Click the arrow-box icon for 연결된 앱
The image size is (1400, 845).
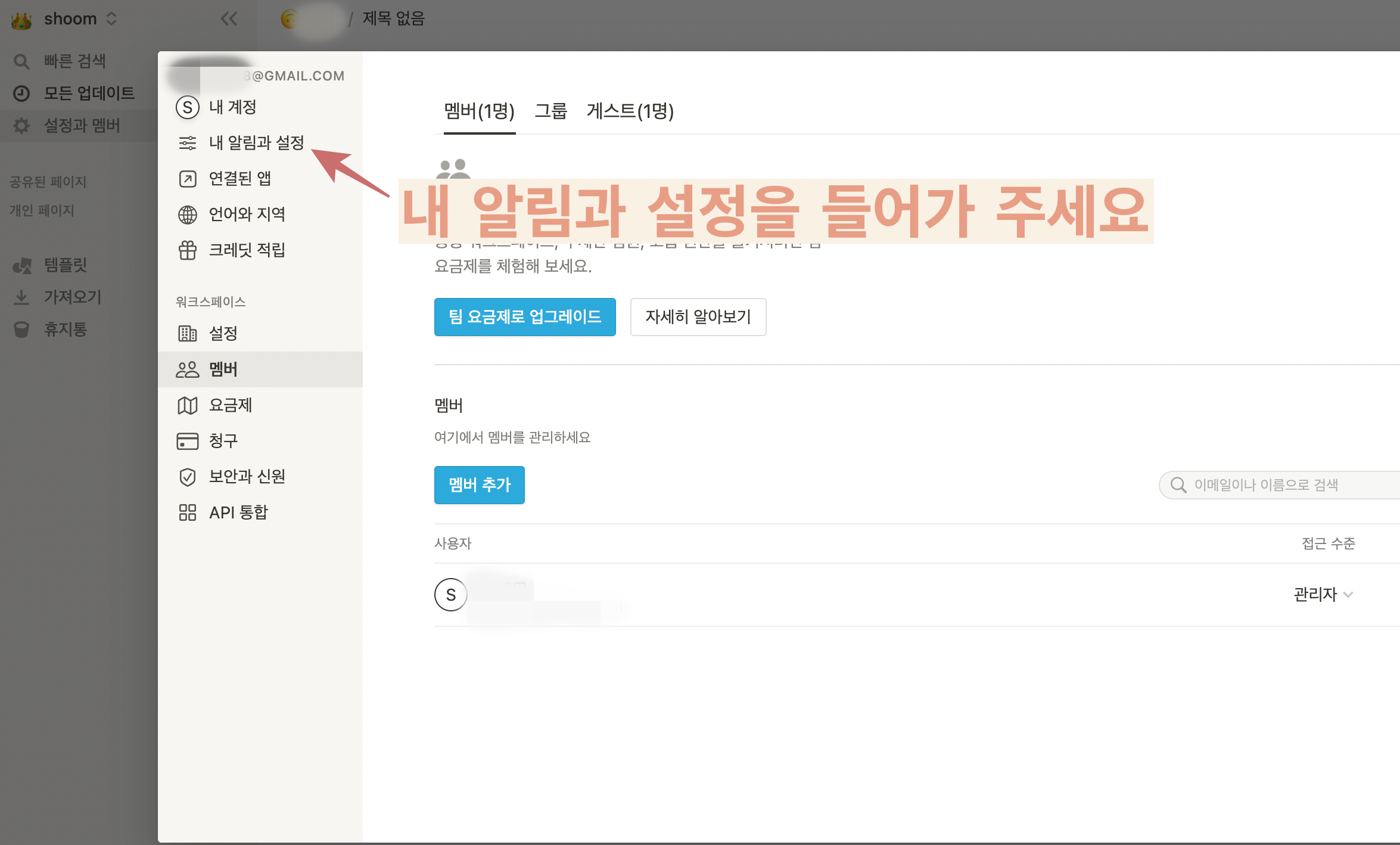click(187, 179)
